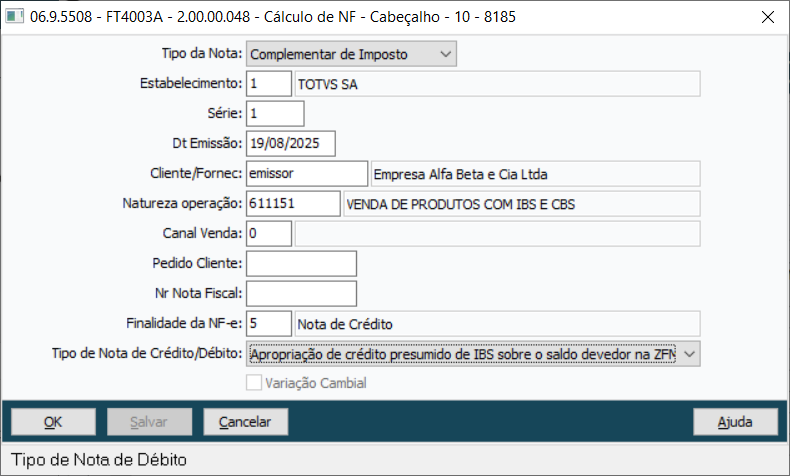Screen dimensions: 790x476
Task: Click the Dt Emissão label
Action: pyautogui.click(x=208, y=143)
